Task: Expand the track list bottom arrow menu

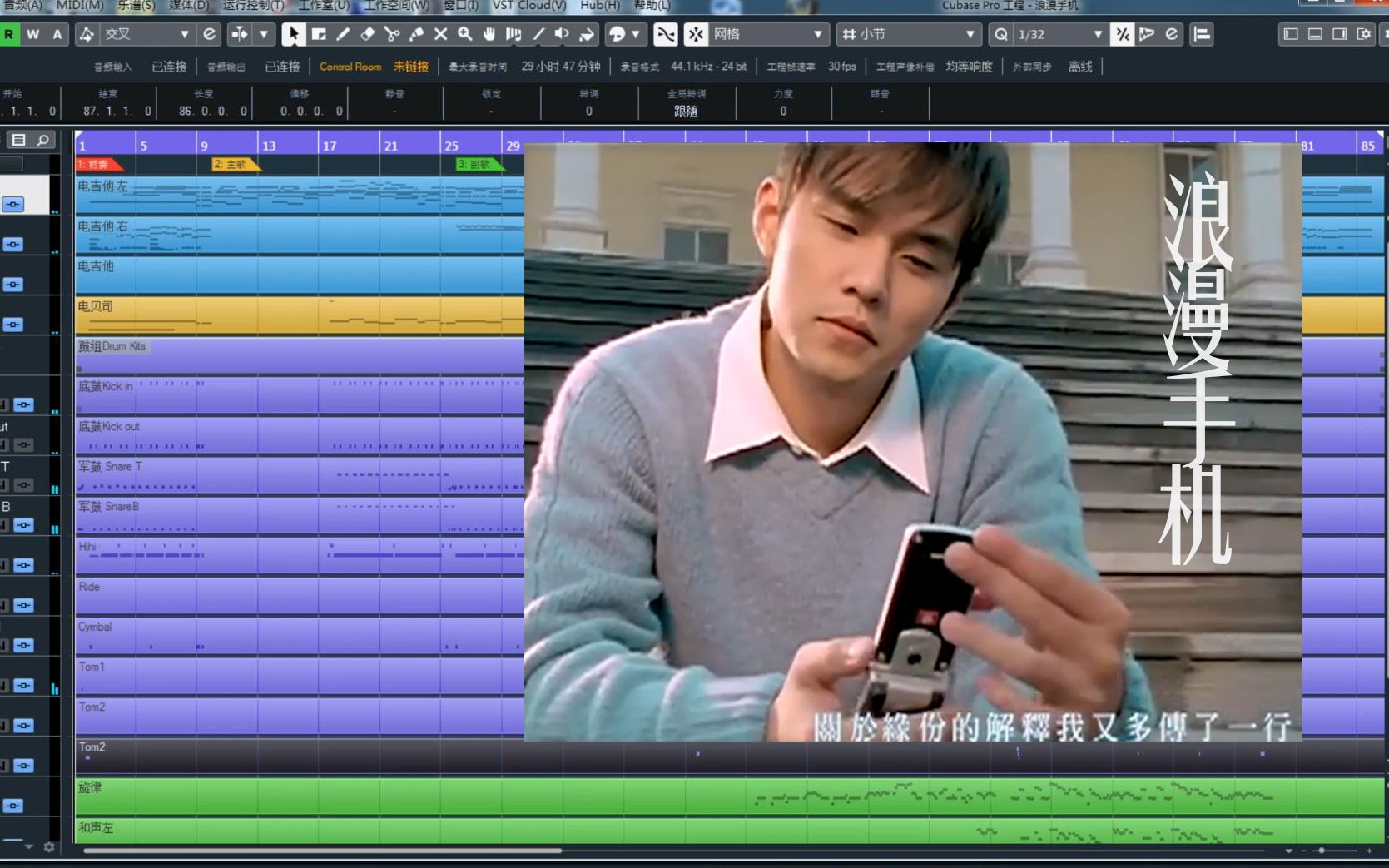Action: click(x=29, y=846)
